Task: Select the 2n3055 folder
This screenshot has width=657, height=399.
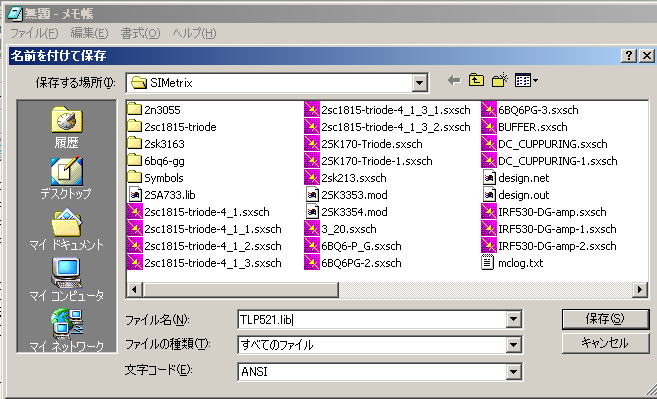Action: tap(153, 110)
